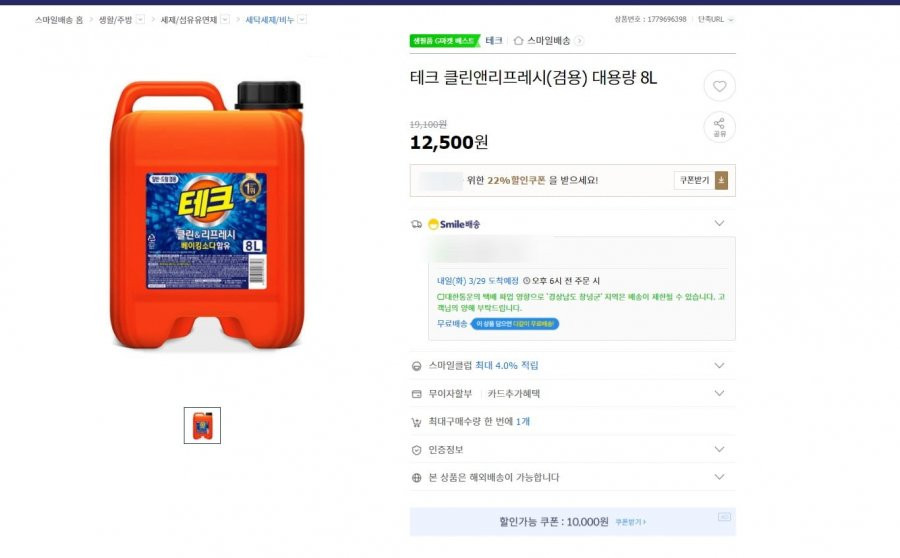This screenshot has height=558, width=900.
Task: Open the 세제/섬유유연제 breadcrumb dropdown
Action: (225, 20)
